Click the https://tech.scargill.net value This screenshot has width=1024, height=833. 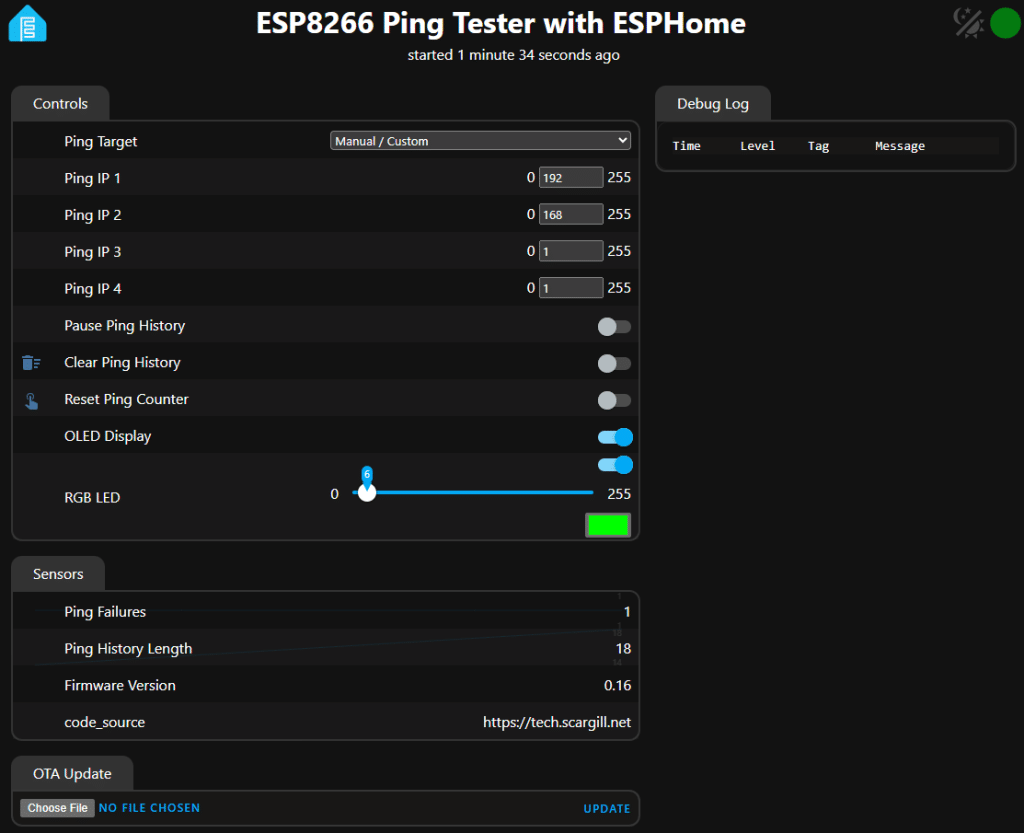click(557, 722)
